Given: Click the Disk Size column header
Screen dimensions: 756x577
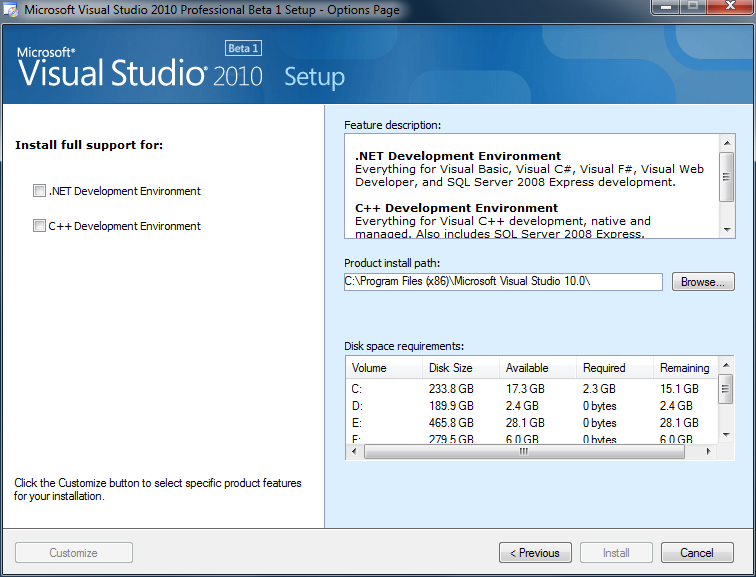Looking at the screenshot, I should click(x=460, y=368).
